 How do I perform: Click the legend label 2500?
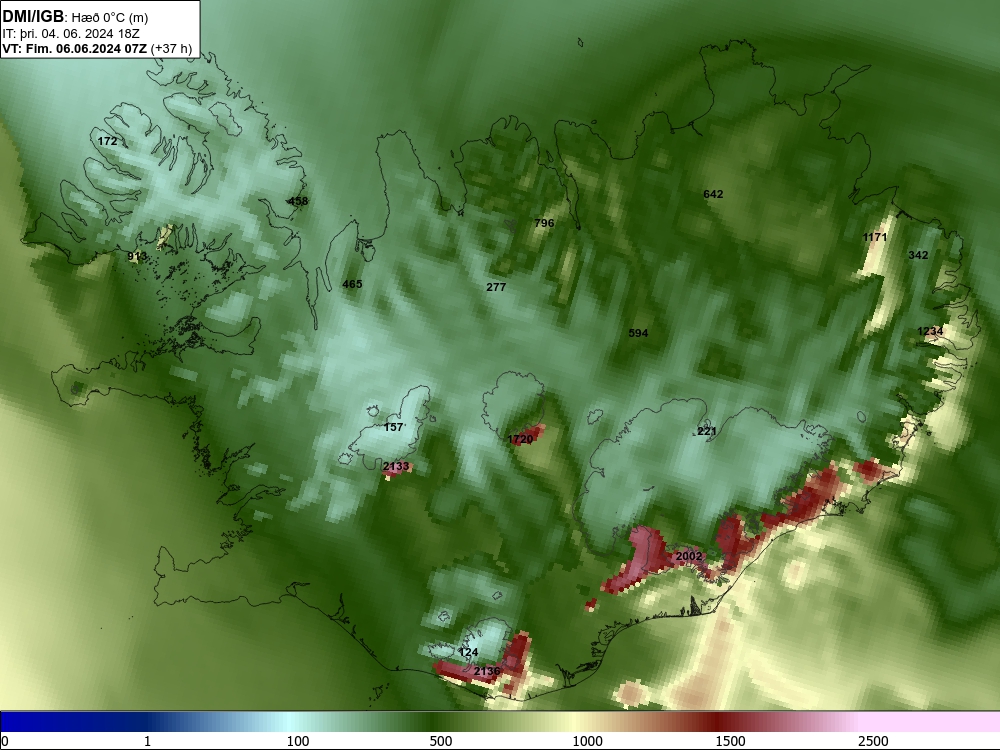pyautogui.click(x=873, y=740)
